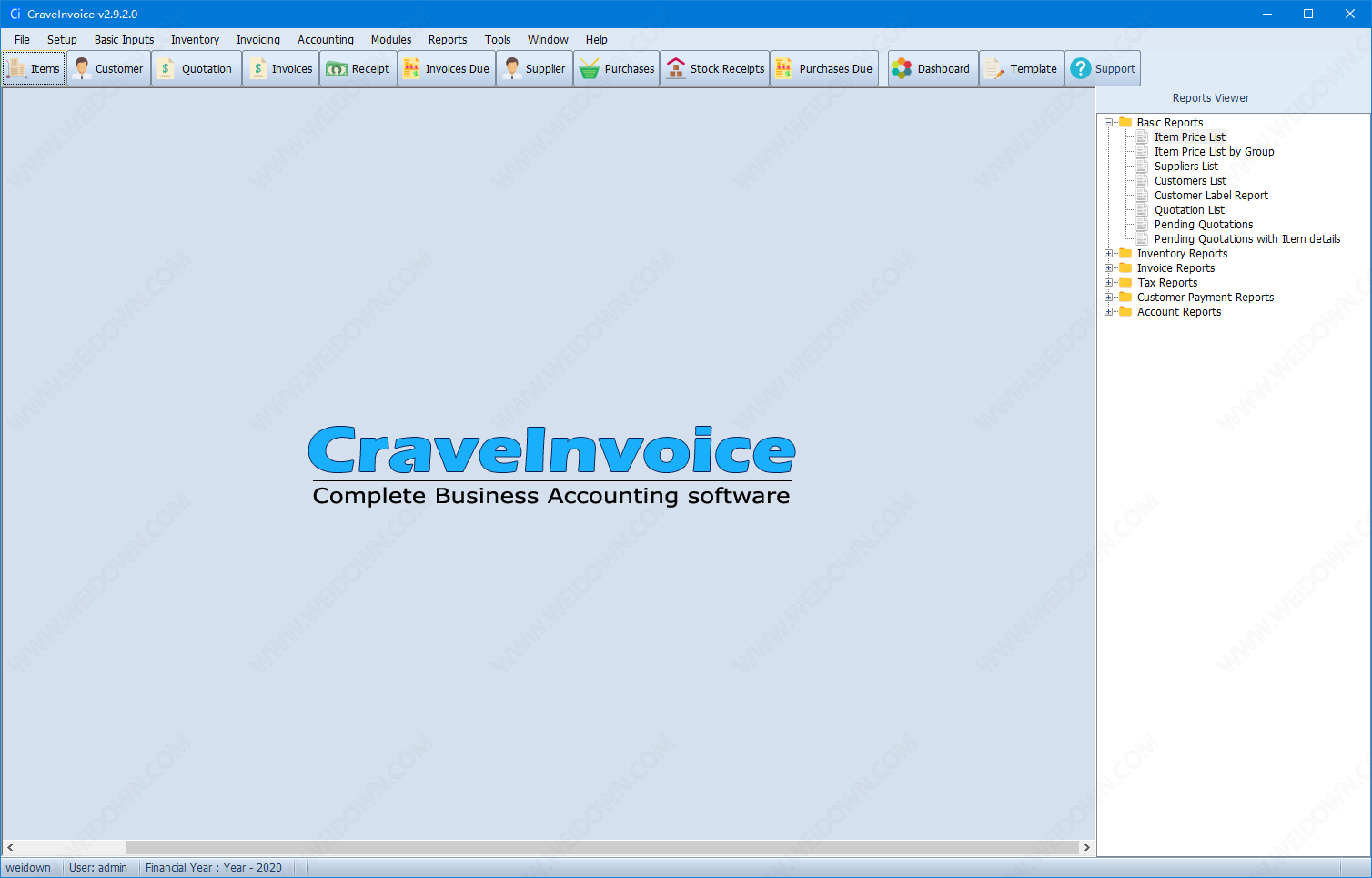Open Purchases Due toolbar icon
Viewport: 1372px width, 878px height.
coord(783,68)
